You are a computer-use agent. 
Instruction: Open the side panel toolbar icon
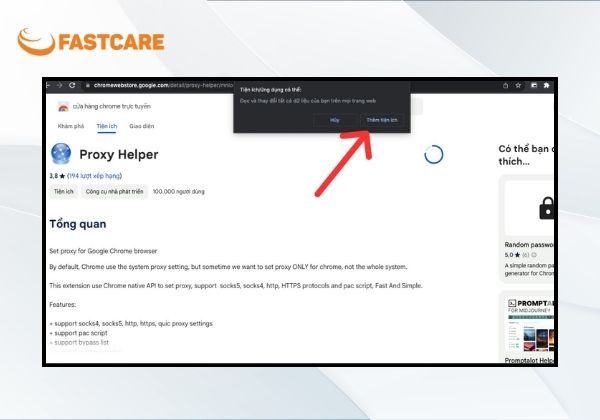534,85
